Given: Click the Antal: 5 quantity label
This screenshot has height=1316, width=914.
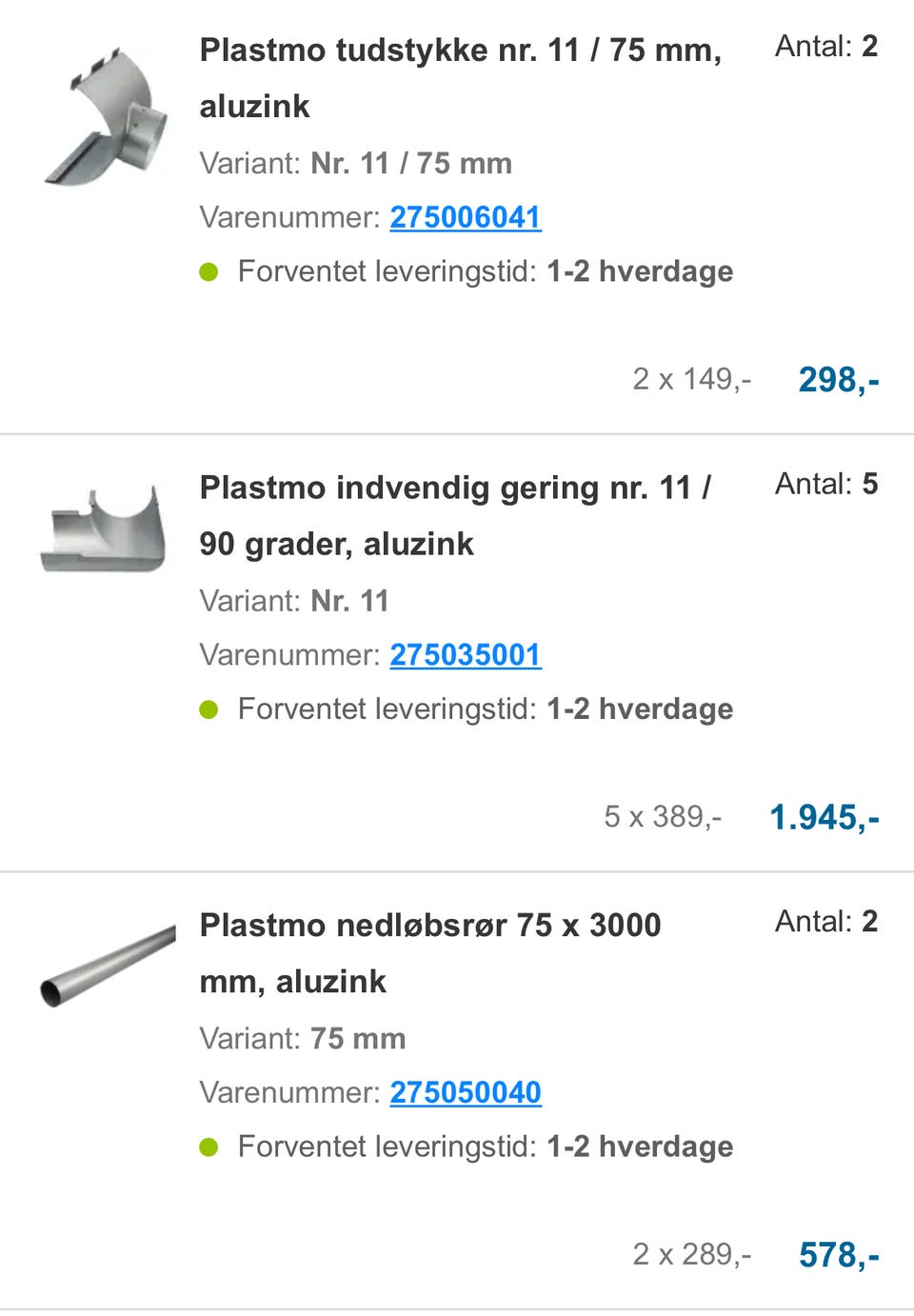Looking at the screenshot, I should 825,484.
